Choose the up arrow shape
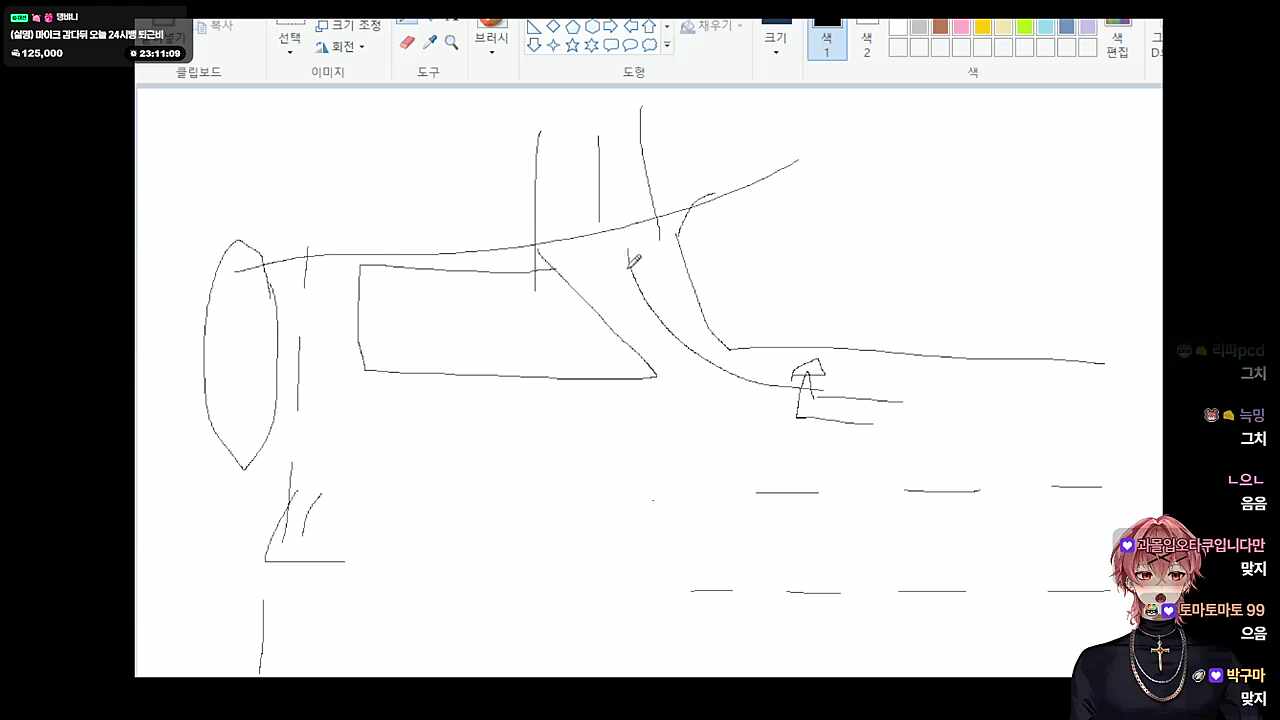 (649, 26)
